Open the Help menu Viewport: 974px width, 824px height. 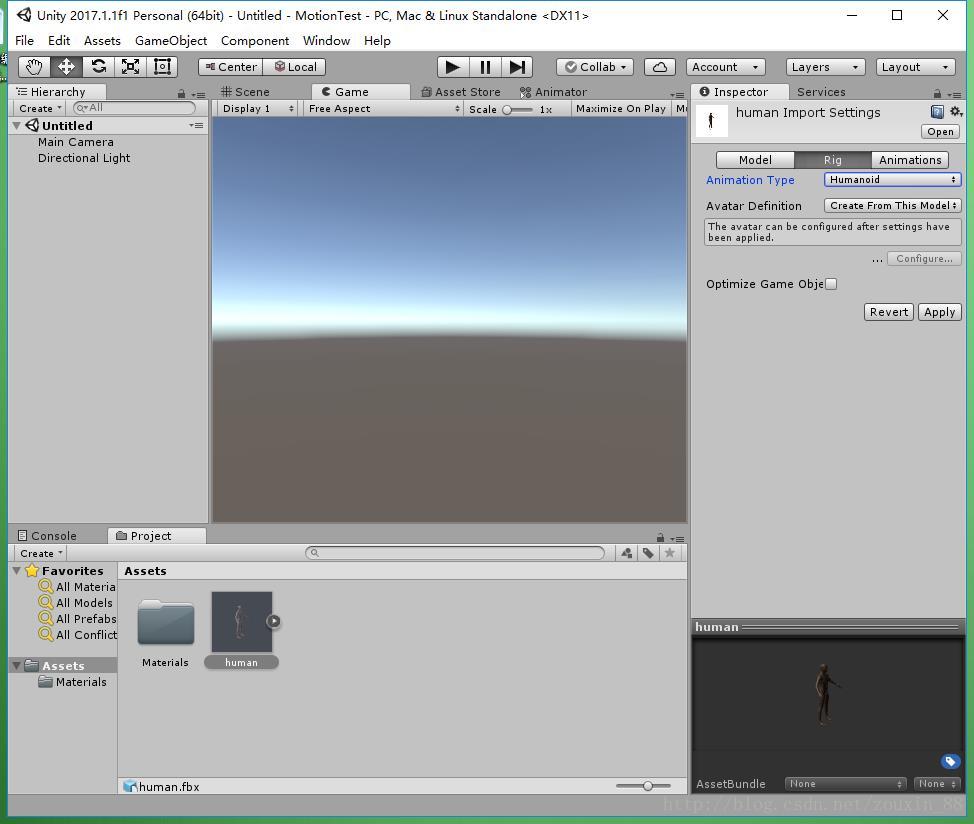coord(377,41)
